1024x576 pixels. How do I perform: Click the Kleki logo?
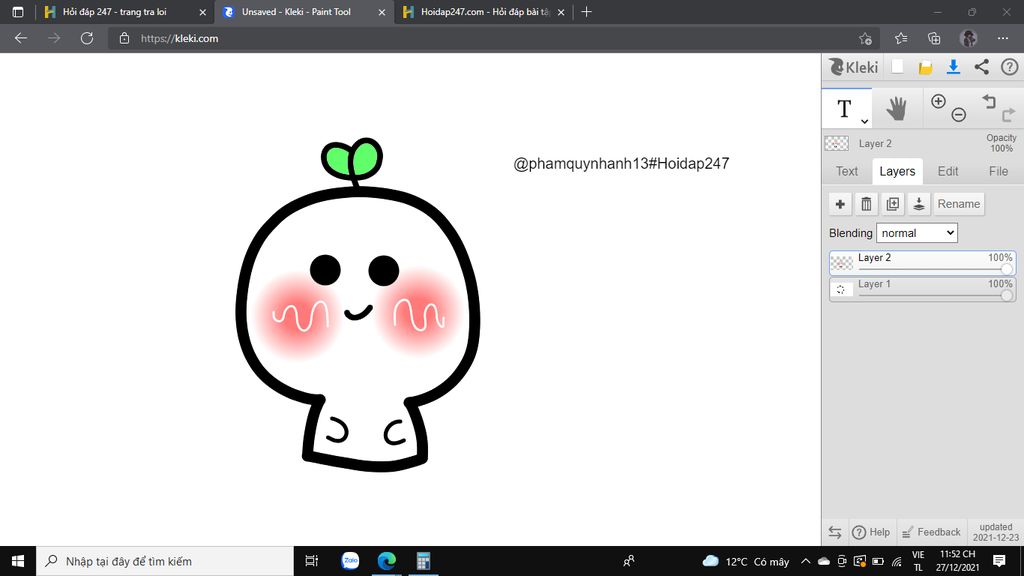click(x=853, y=67)
